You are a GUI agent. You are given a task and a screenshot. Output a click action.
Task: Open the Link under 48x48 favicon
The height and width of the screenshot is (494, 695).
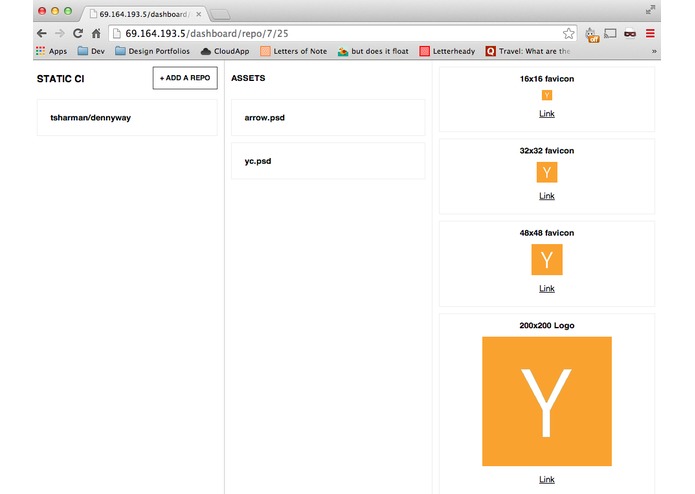coord(547,288)
